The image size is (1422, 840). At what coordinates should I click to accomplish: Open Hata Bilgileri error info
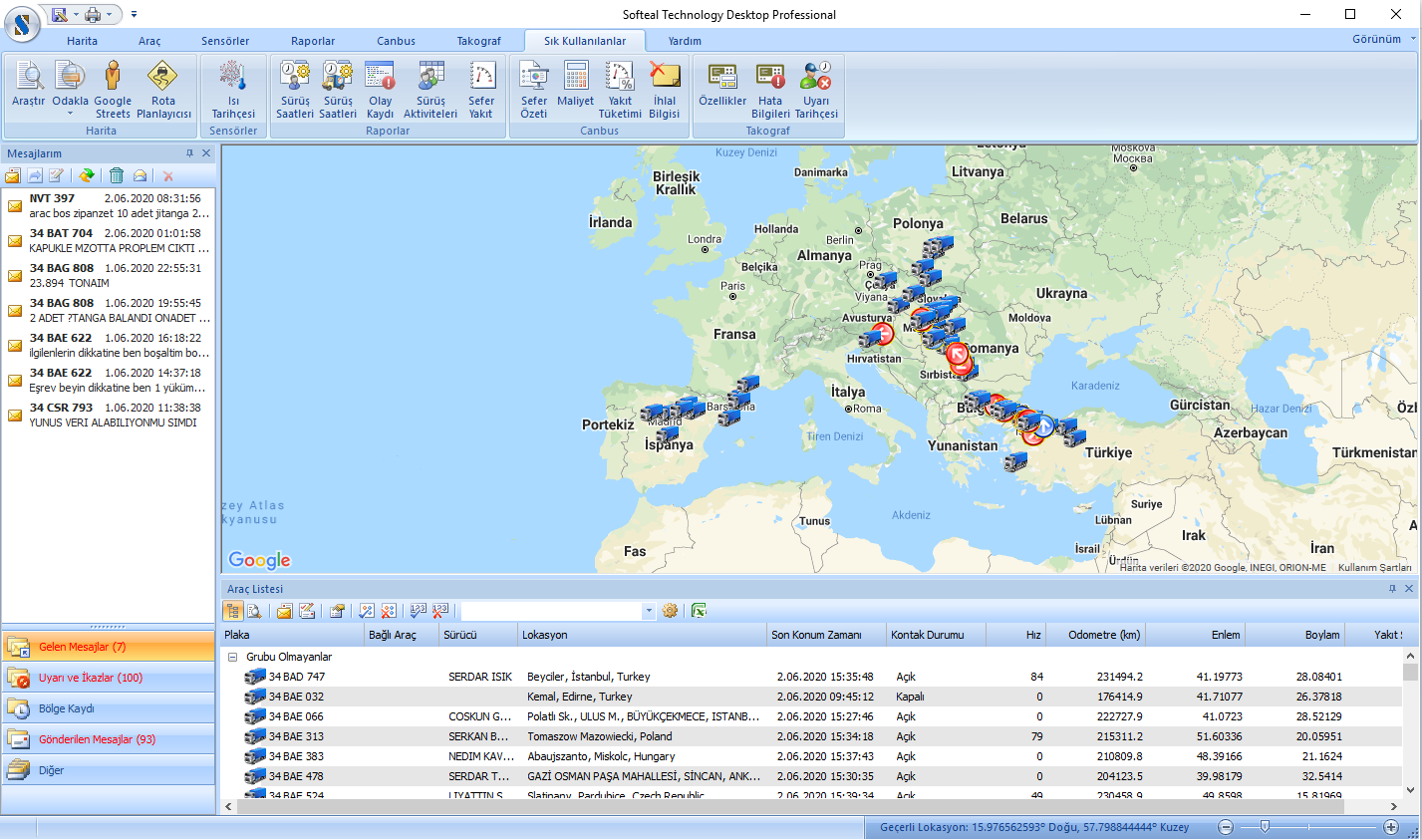770,90
